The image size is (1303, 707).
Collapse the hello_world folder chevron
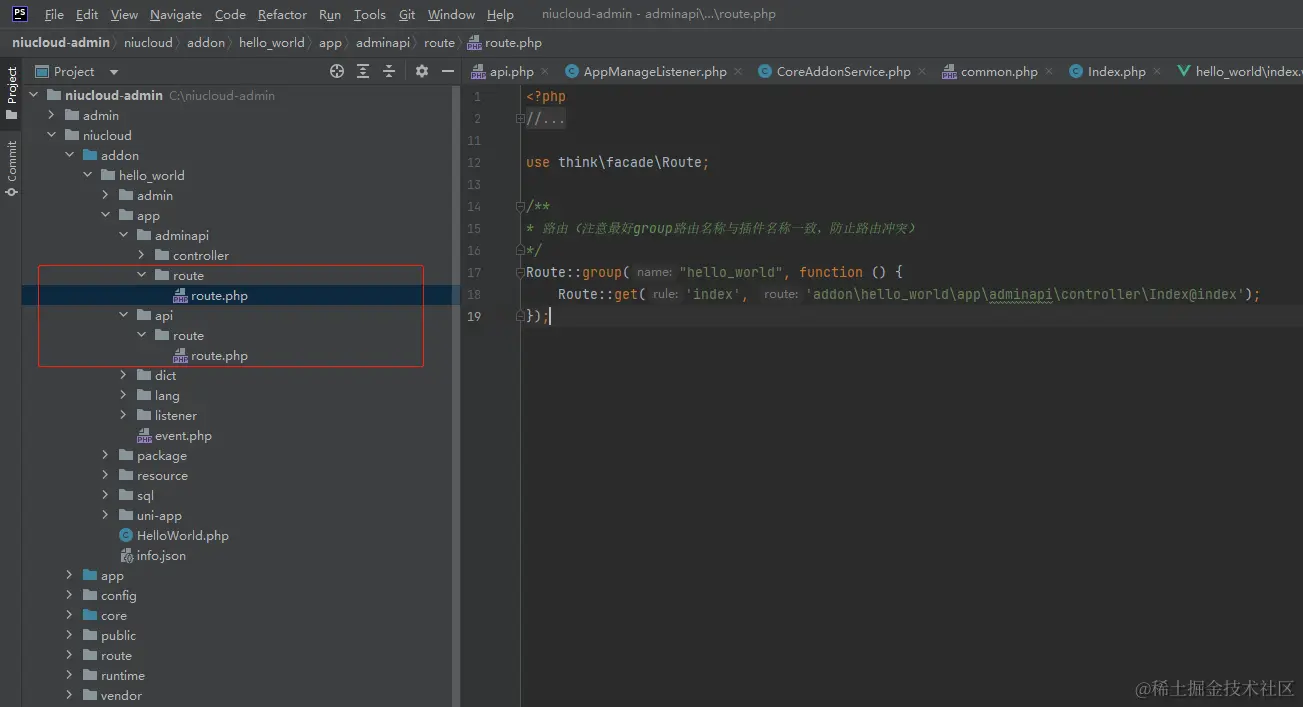87,175
